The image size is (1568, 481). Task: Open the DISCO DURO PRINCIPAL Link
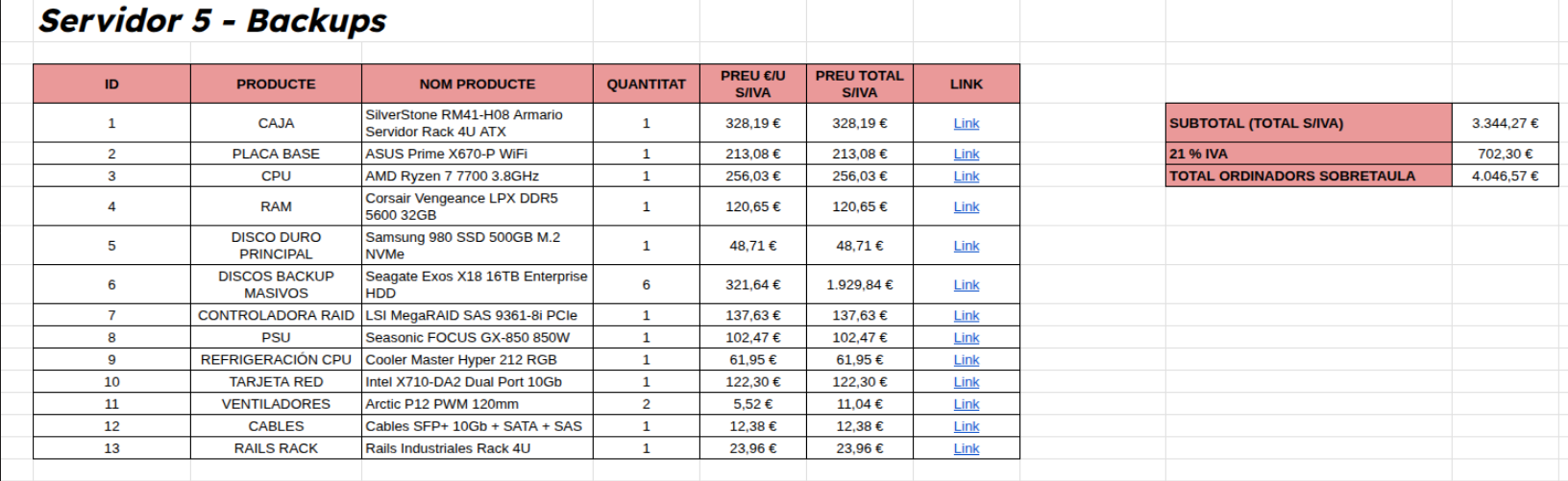(x=966, y=246)
